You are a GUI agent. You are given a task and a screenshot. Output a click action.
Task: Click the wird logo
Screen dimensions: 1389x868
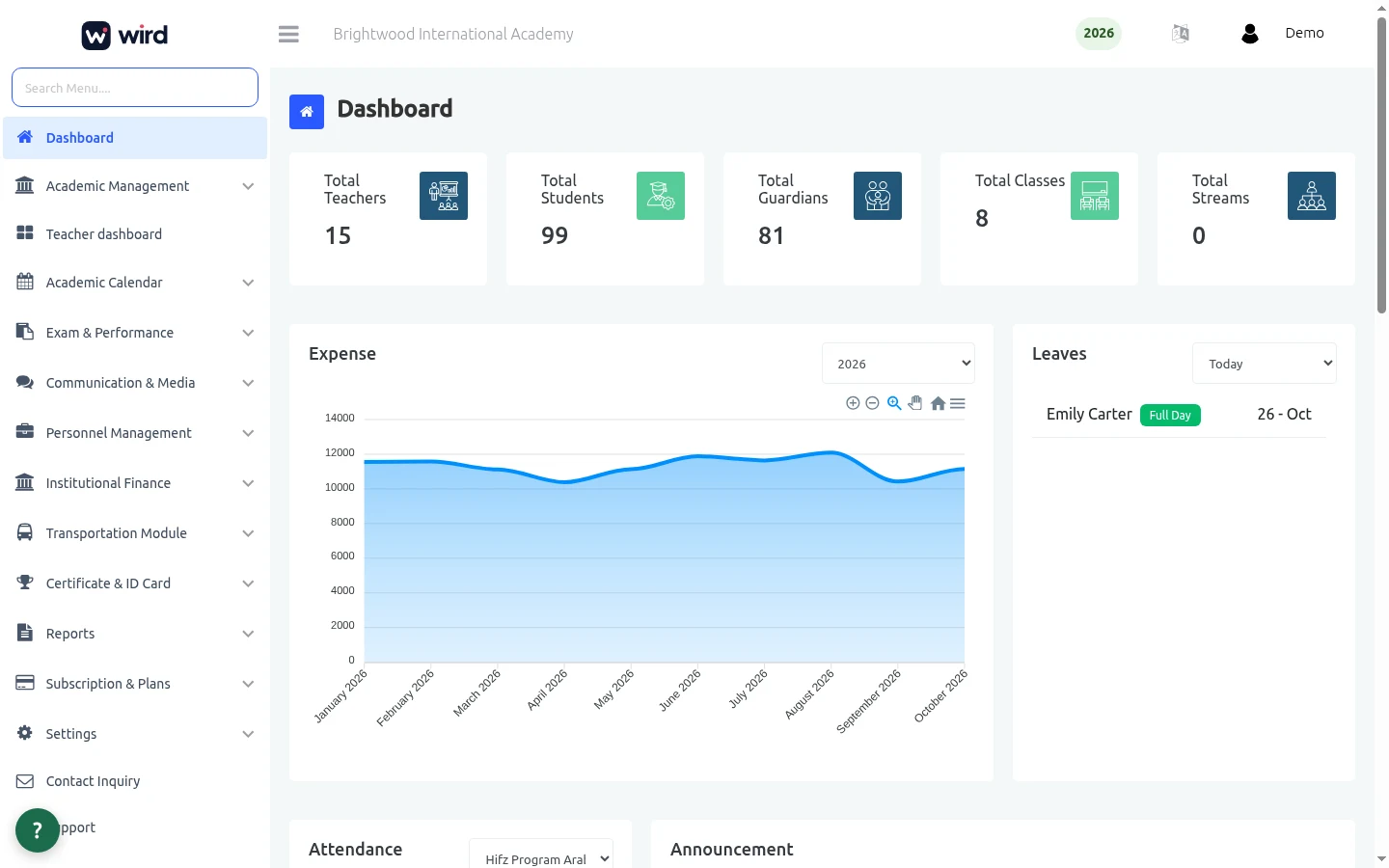tap(125, 36)
